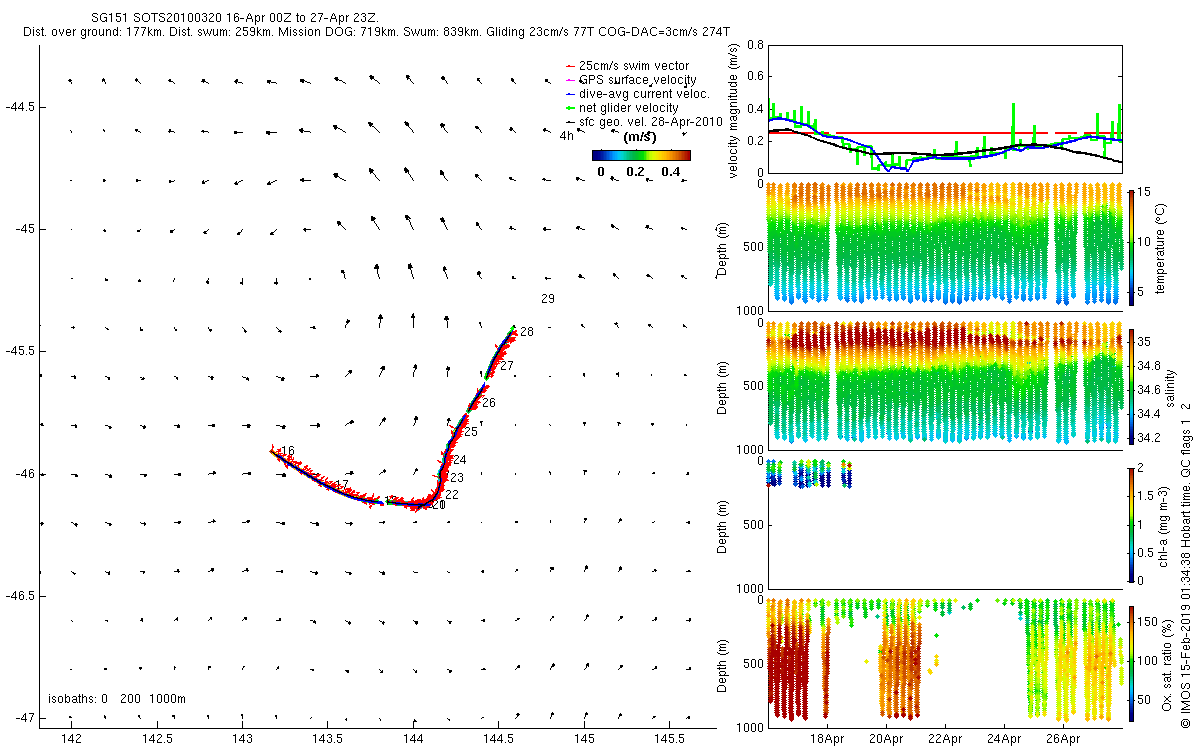Click the "0.8" tick on velocity magnitude axis
The image size is (1200, 750).
(755, 45)
